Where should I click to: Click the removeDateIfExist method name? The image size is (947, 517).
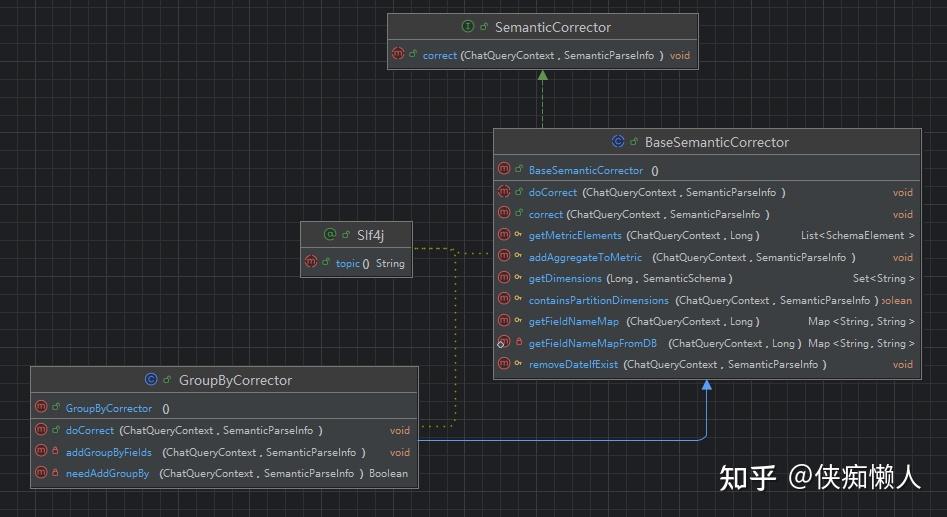pos(573,365)
